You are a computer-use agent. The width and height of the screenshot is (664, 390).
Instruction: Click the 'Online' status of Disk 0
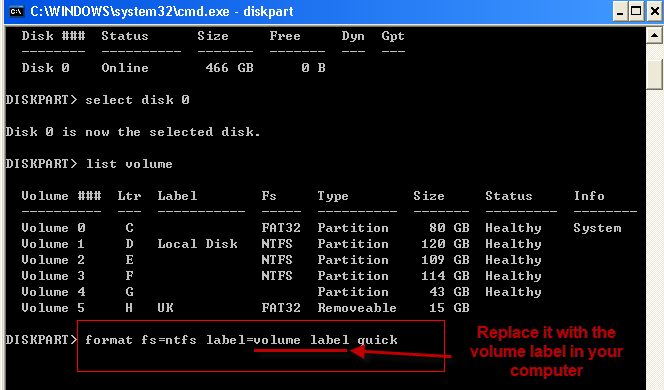point(125,68)
